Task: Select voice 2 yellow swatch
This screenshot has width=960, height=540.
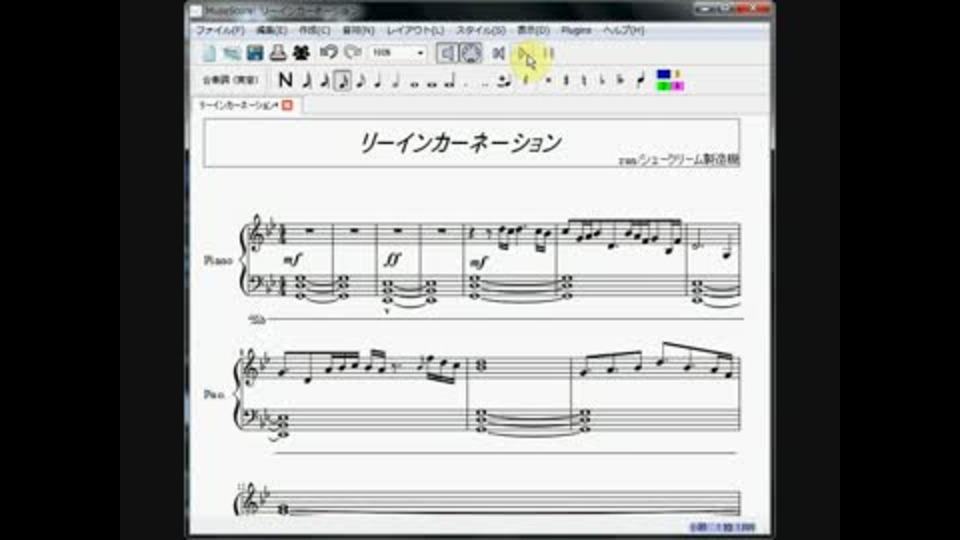Action: tap(678, 75)
